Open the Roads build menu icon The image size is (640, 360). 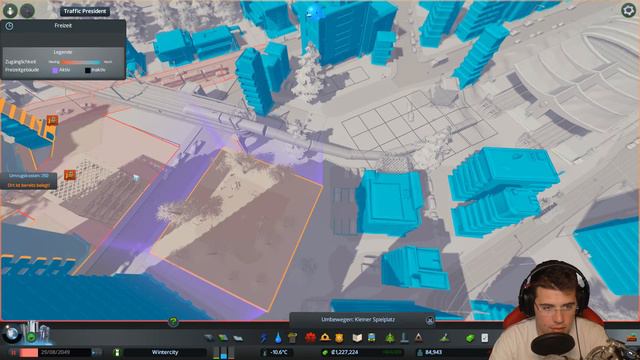209,338
